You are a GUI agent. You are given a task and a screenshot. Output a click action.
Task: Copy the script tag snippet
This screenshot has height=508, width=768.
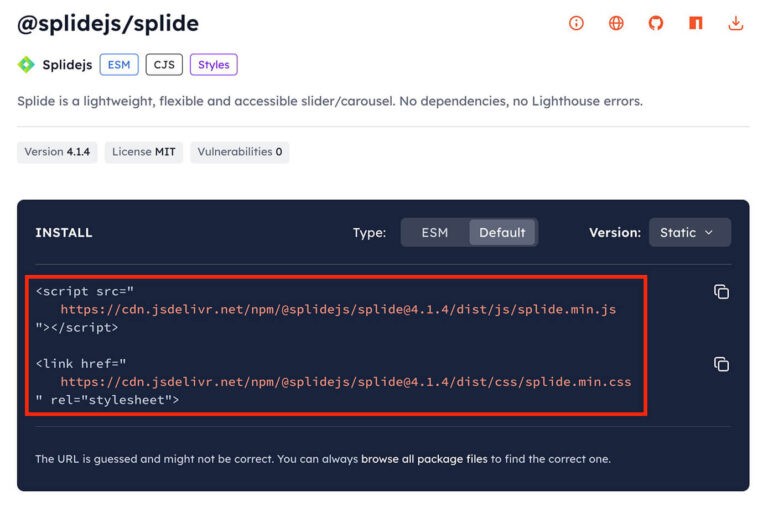pyautogui.click(x=721, y=292)
